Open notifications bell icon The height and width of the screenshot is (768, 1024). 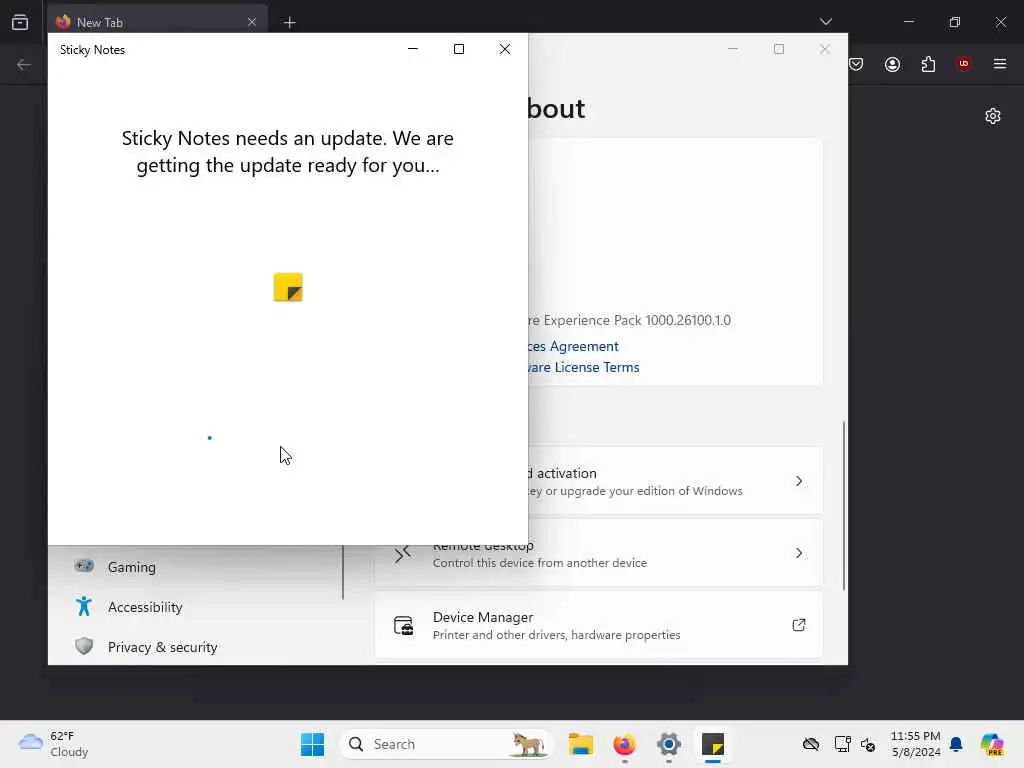[x=956, y=744]
